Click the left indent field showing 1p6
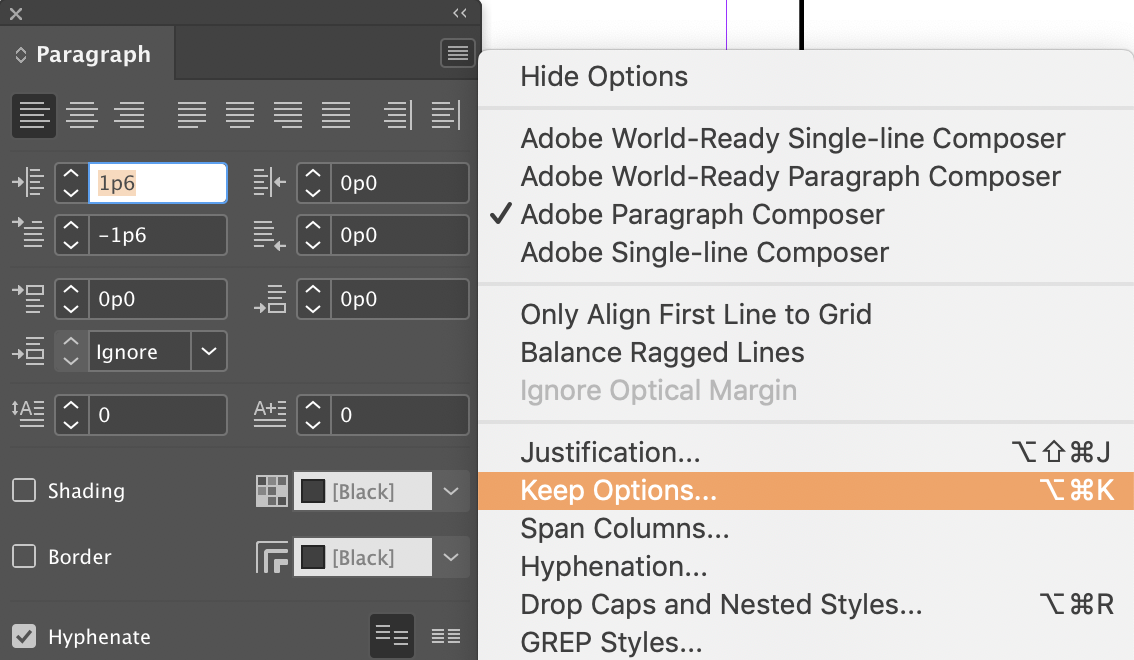This screenshot has height=660, width=1134. click(157, 183)
